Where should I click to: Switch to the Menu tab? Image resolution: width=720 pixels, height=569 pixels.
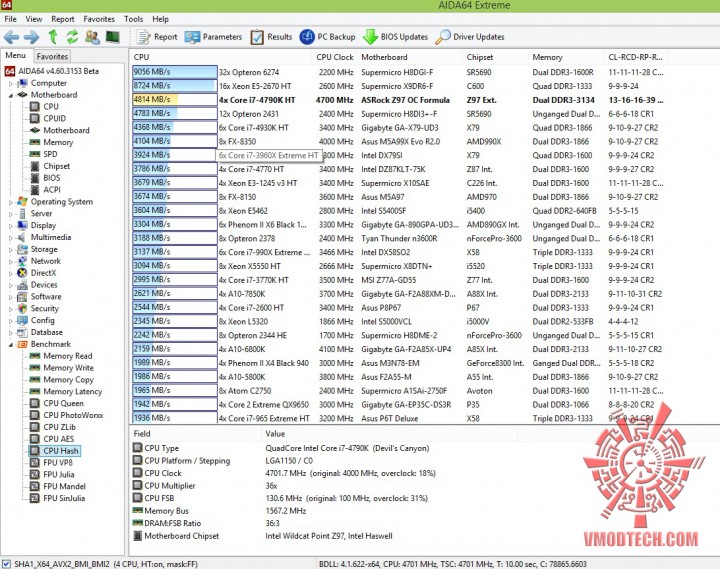16,55
